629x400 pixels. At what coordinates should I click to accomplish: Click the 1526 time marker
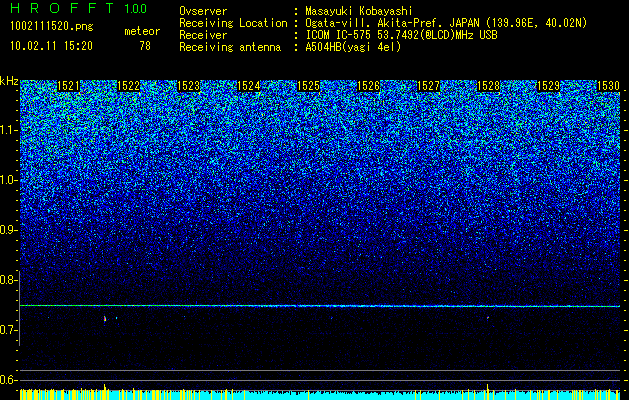[x=368, y=86]
